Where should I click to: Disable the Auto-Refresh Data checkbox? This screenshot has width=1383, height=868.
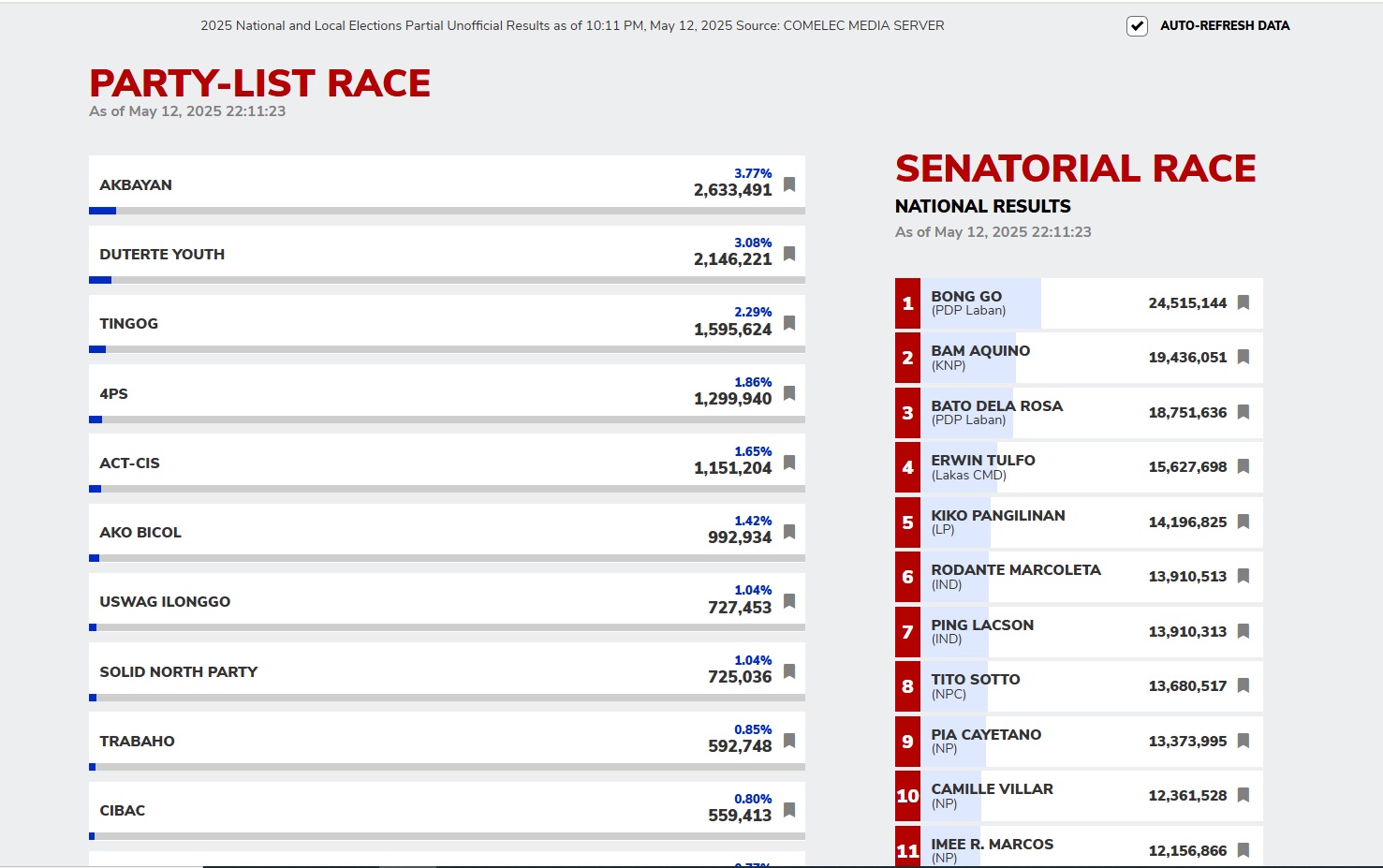(1137, 26)
